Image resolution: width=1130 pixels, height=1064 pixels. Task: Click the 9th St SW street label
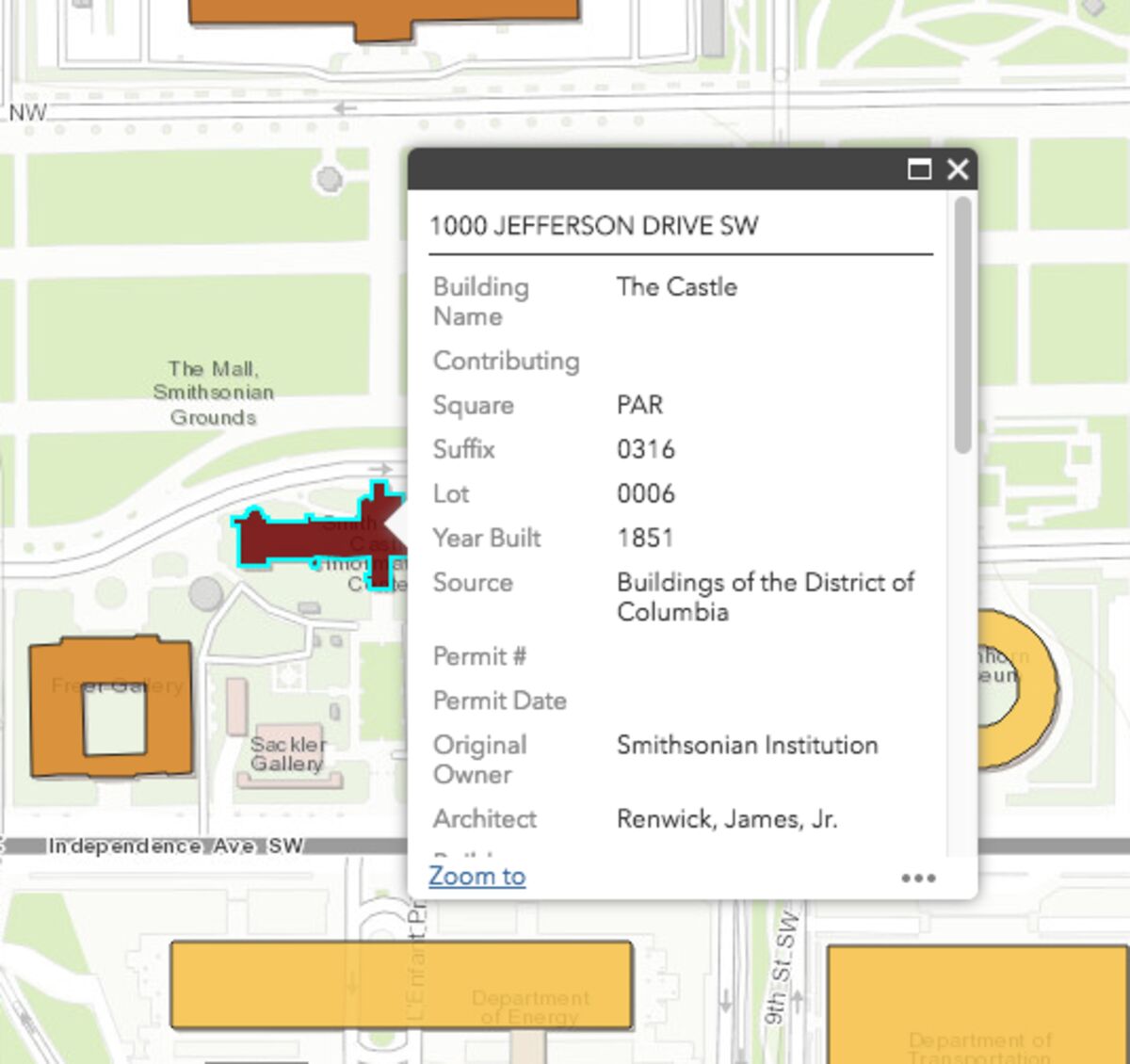pos(781,968)
